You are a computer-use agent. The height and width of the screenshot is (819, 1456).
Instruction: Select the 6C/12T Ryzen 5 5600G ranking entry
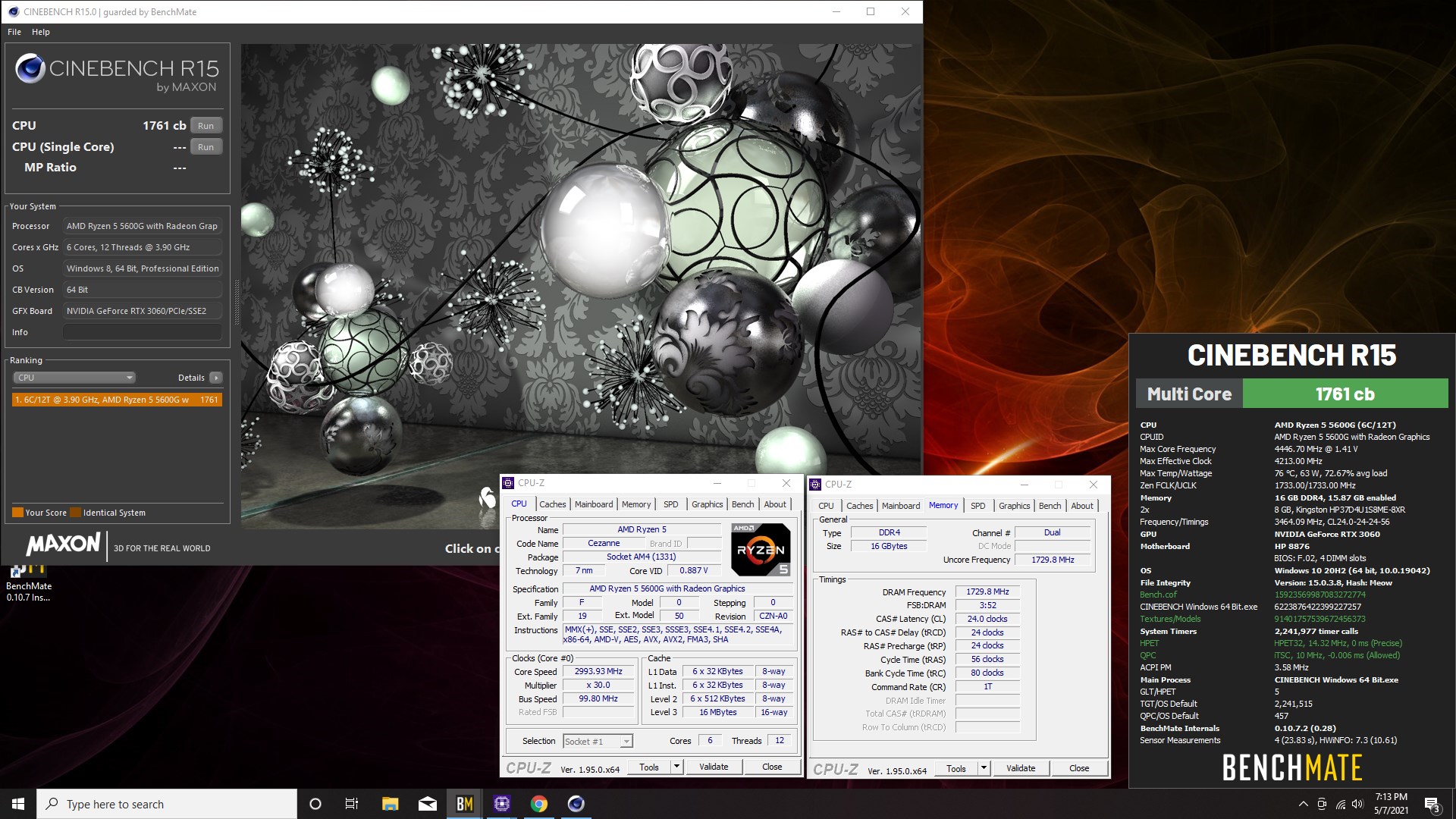pyautogui.click(x=117, y=400)
